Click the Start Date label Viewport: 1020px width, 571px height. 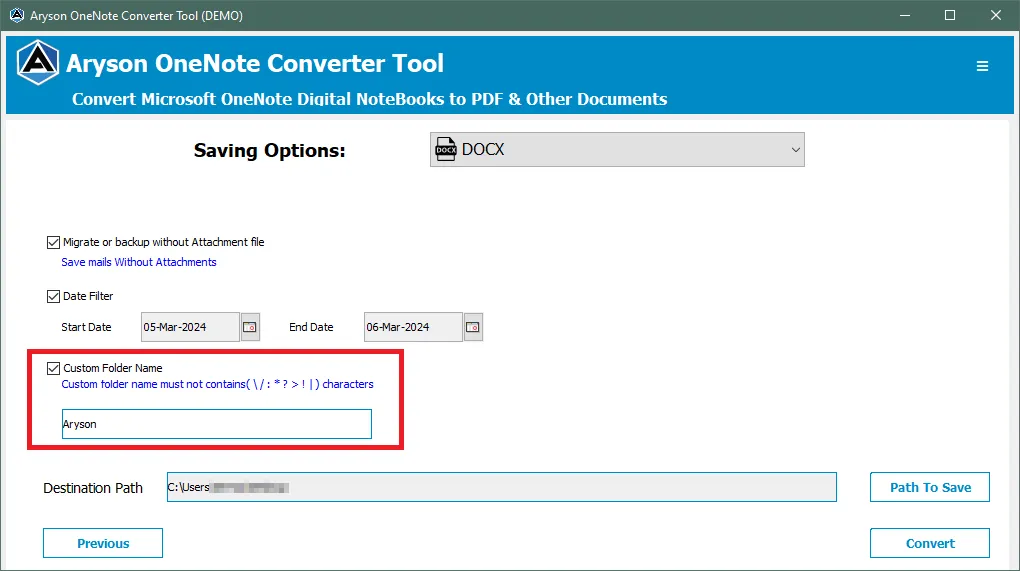(x=86, y=327)
